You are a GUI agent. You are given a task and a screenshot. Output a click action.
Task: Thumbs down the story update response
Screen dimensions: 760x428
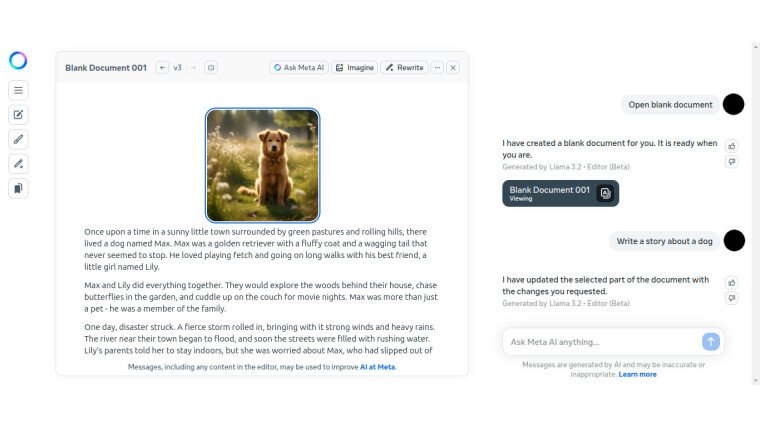(x=732, y=298)
